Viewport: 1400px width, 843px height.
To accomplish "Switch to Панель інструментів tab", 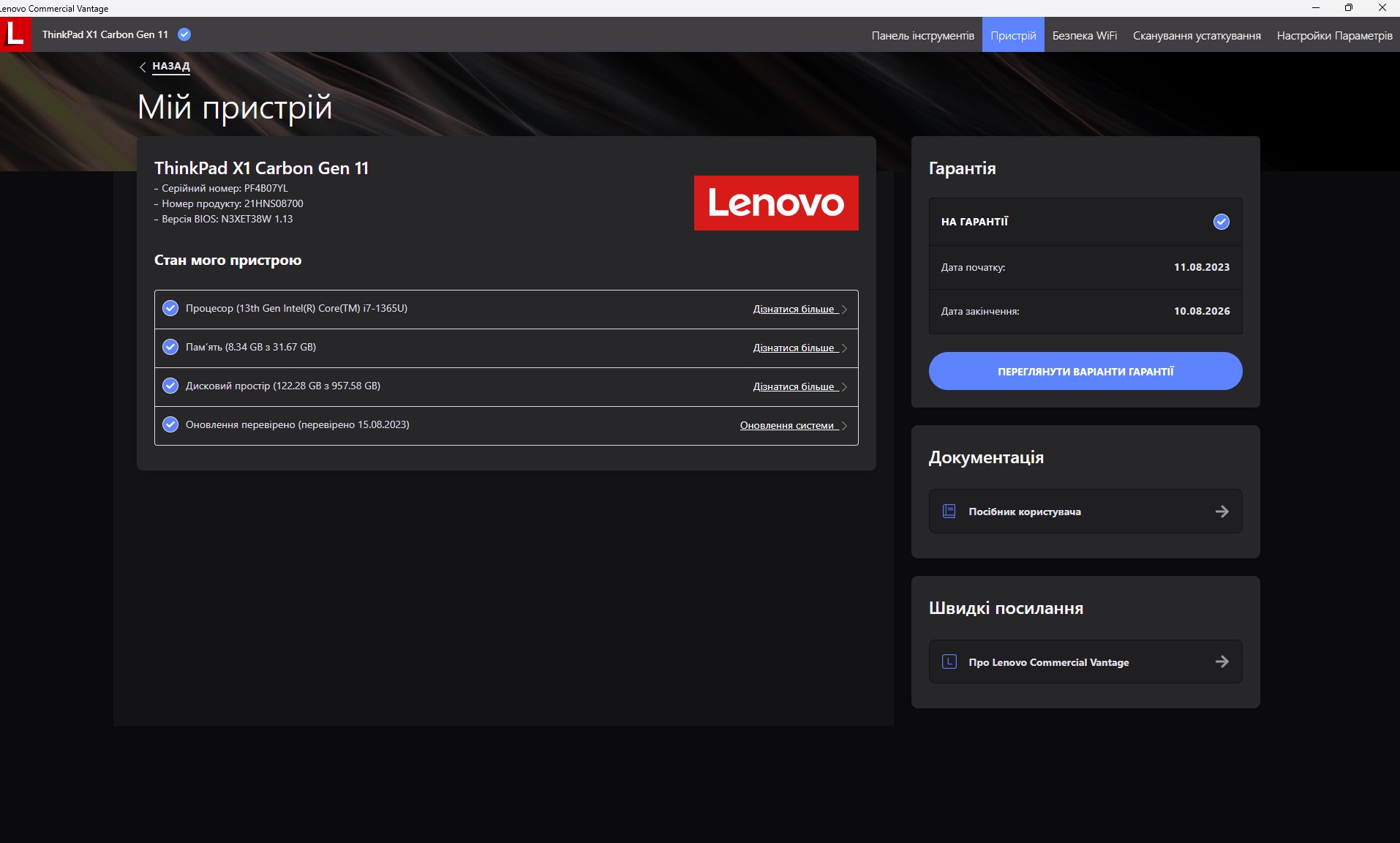I will [x=922, y=35].
